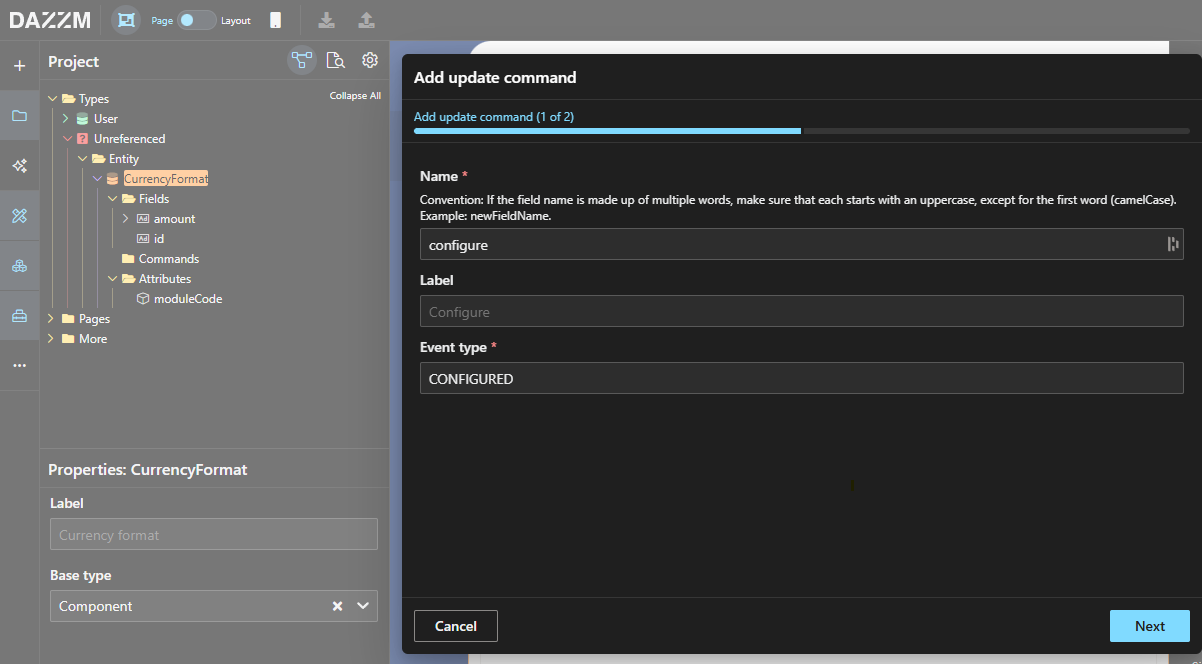Viewport: 1202px width, 664px height.
Task: Select the amount field label in tree
Action: coord(175,219)
